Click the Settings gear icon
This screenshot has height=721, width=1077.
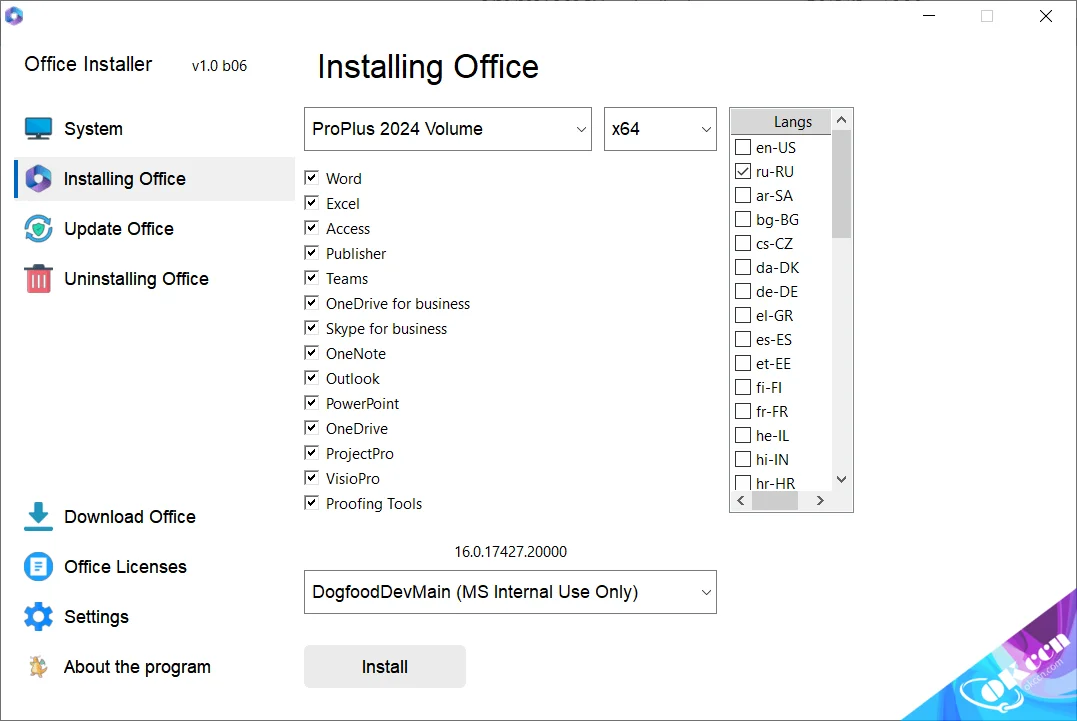pos(38,617)
